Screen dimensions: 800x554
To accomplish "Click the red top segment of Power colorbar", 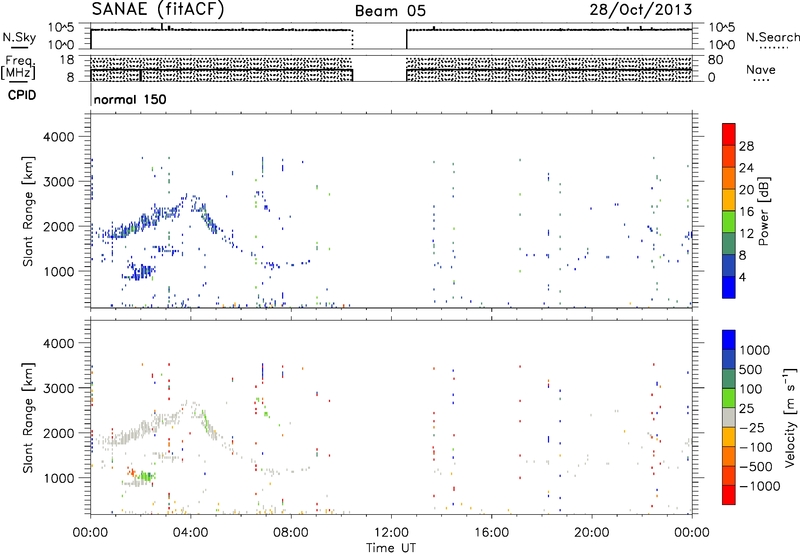I will [x=729, y=134].
